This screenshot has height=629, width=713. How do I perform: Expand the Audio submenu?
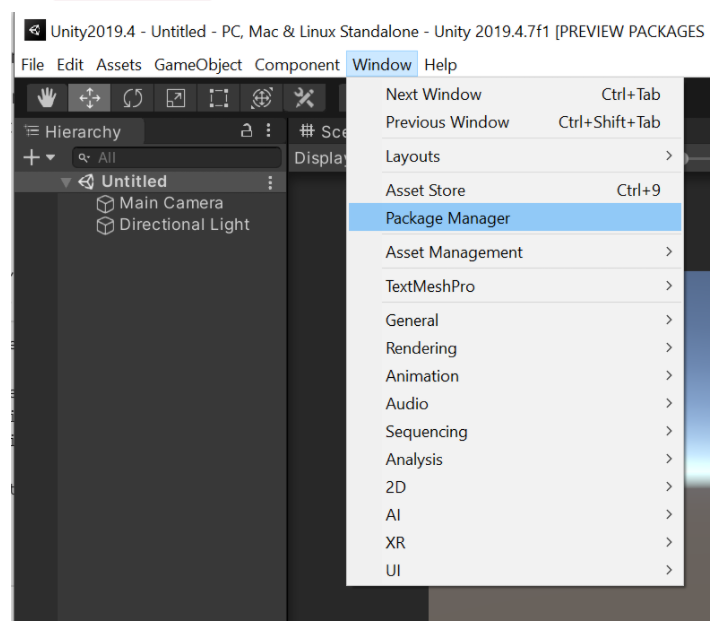click(515, 403)
